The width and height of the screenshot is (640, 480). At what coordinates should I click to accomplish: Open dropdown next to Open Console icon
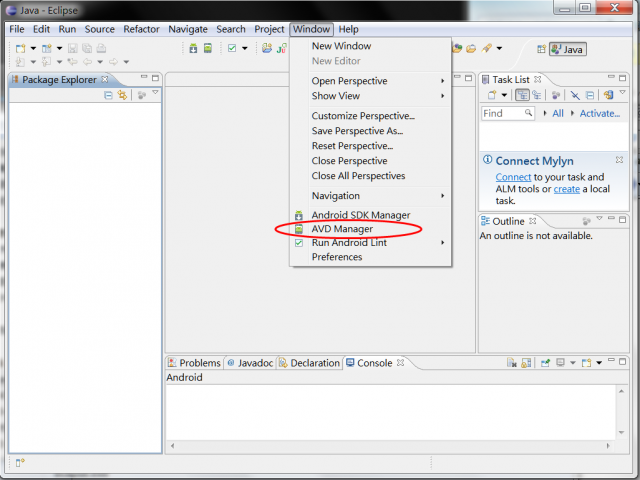coord(599,362)
